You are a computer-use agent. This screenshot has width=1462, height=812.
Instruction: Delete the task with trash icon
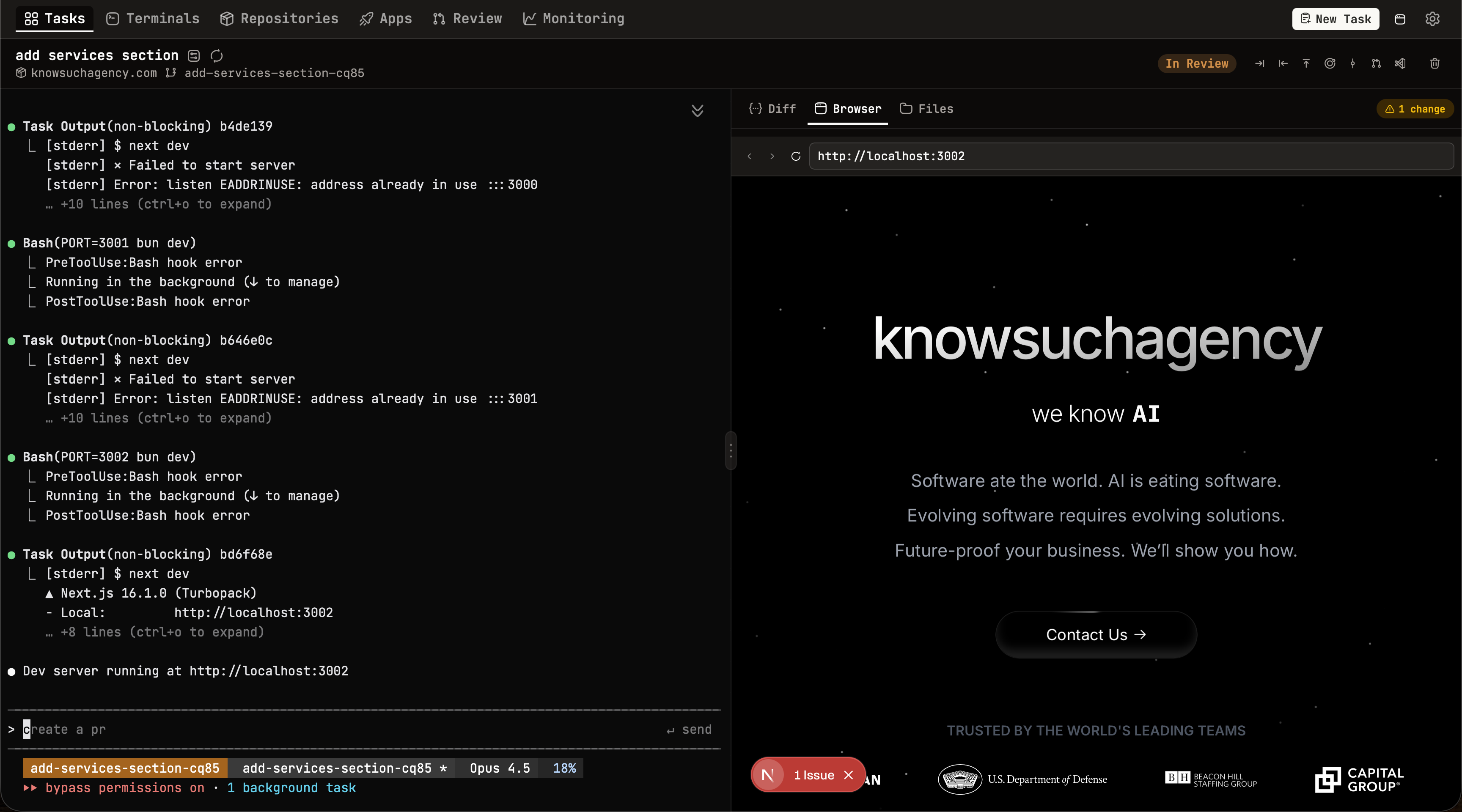point(1435,63)
